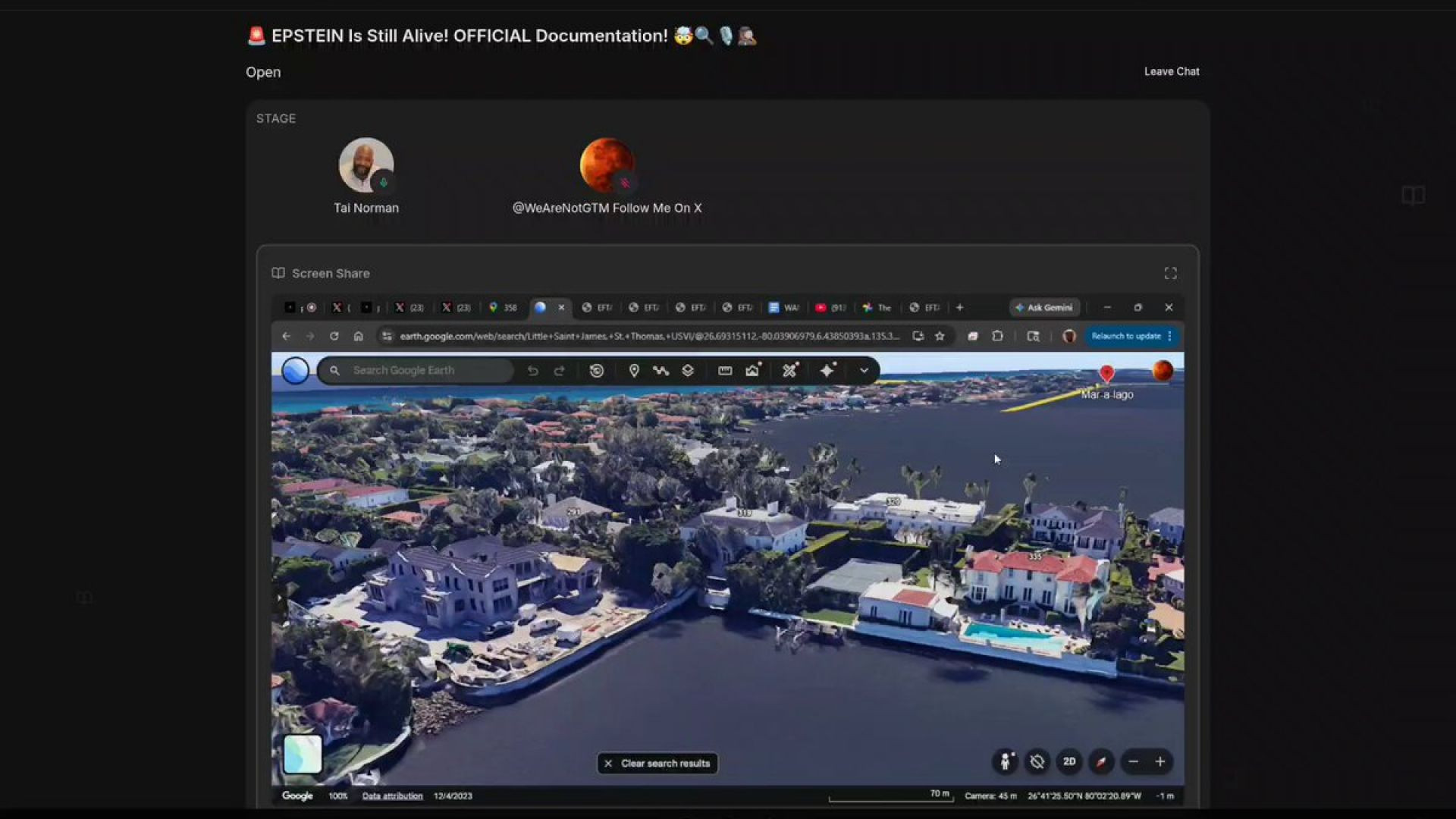Open historical imagery clock icon

[x=597, y=370]
